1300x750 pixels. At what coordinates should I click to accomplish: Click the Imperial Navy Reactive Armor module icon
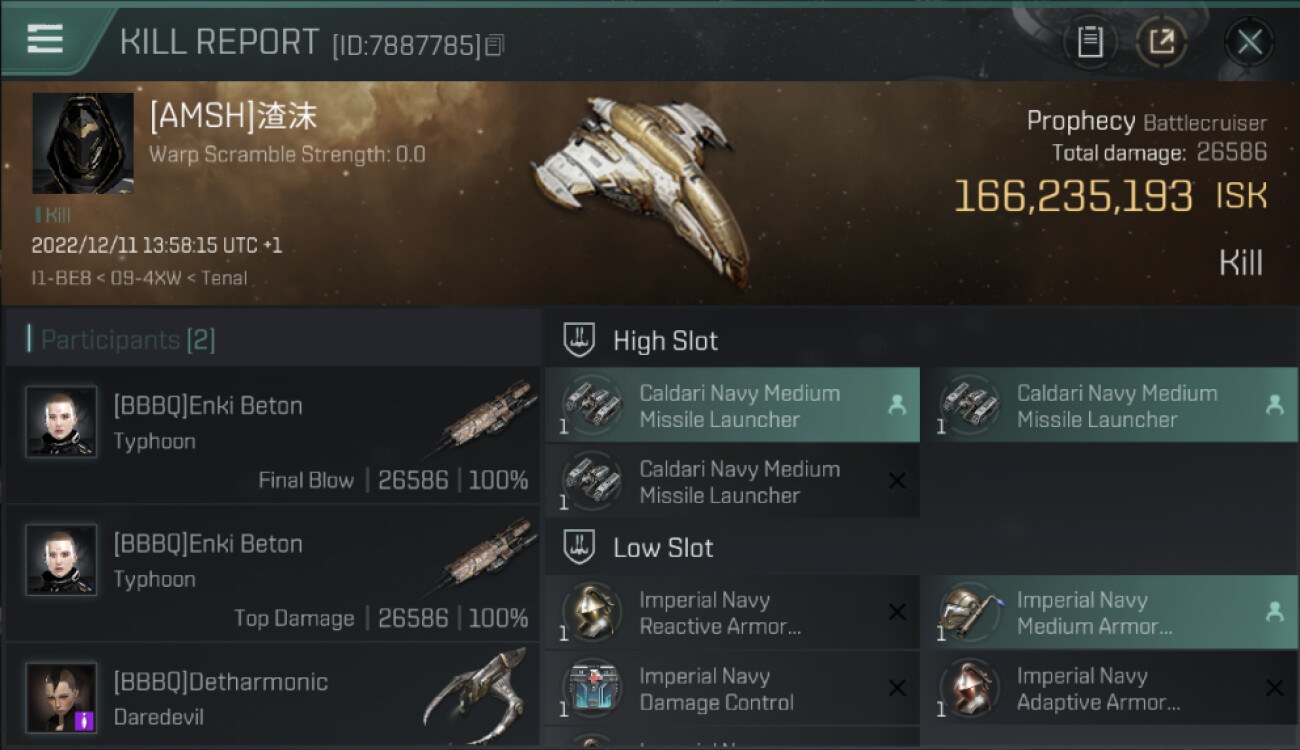(592, 612)
